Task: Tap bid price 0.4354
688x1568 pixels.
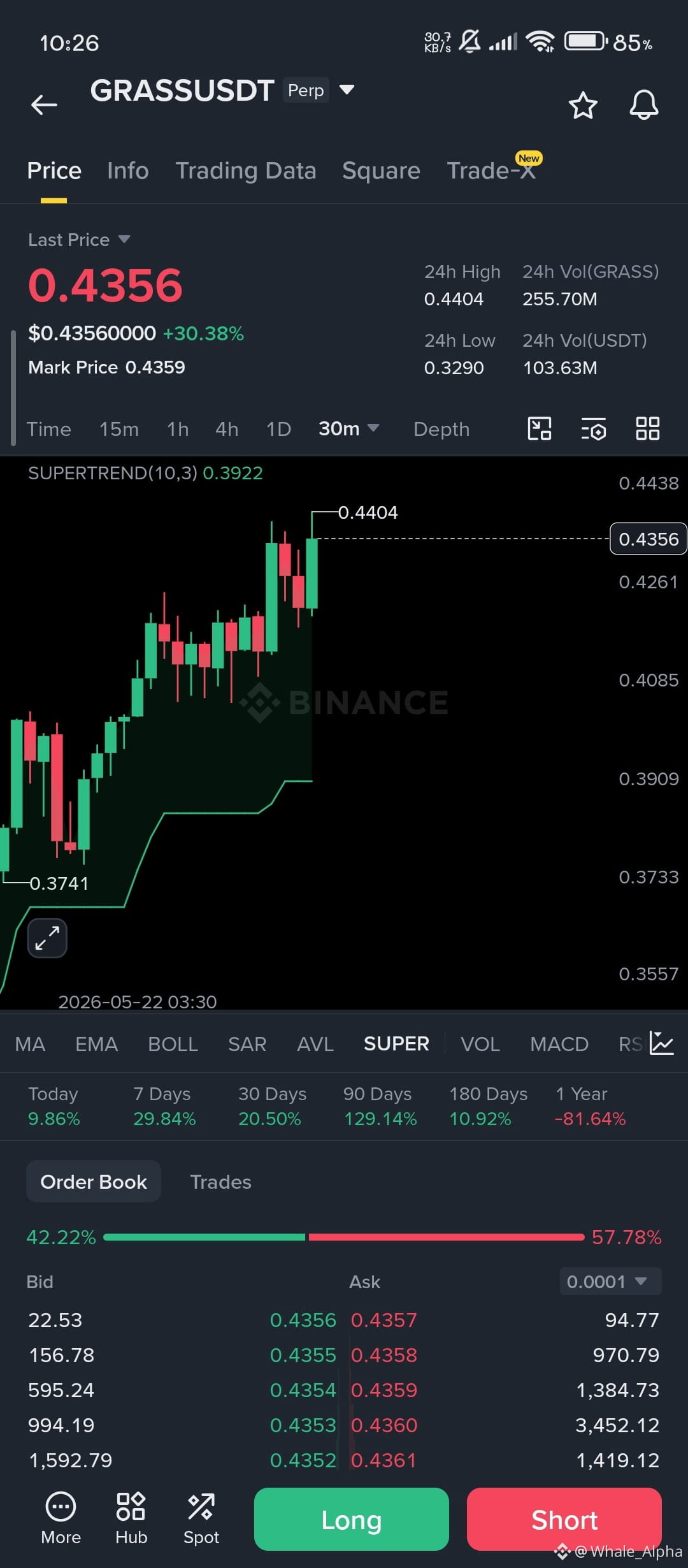Action: coord(303,1390)
